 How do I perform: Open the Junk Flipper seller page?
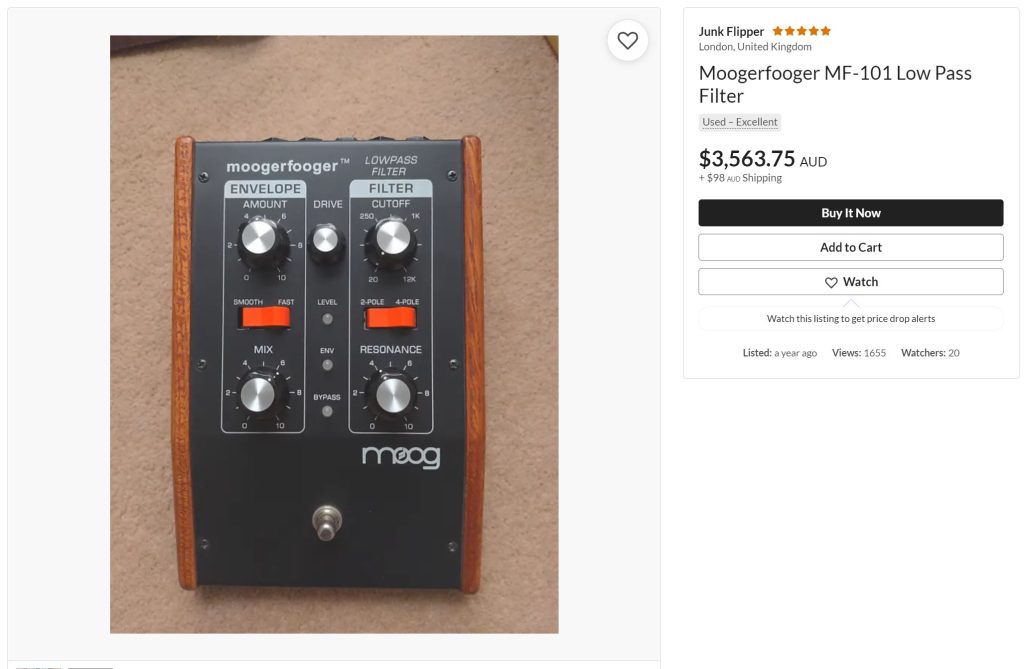click(x=731, y=31)
